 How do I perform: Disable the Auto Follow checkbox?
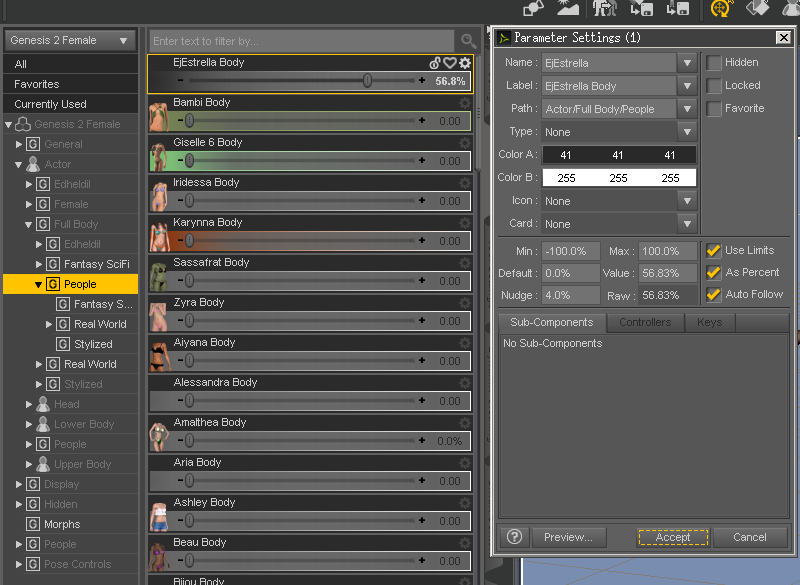coord(713,295)
